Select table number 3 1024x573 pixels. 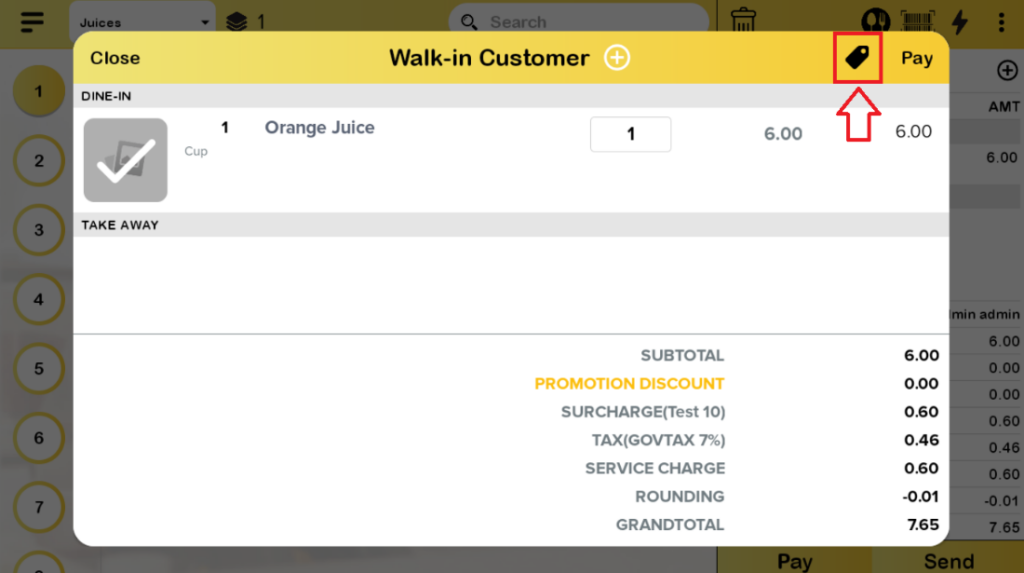[x=39, y=230]
